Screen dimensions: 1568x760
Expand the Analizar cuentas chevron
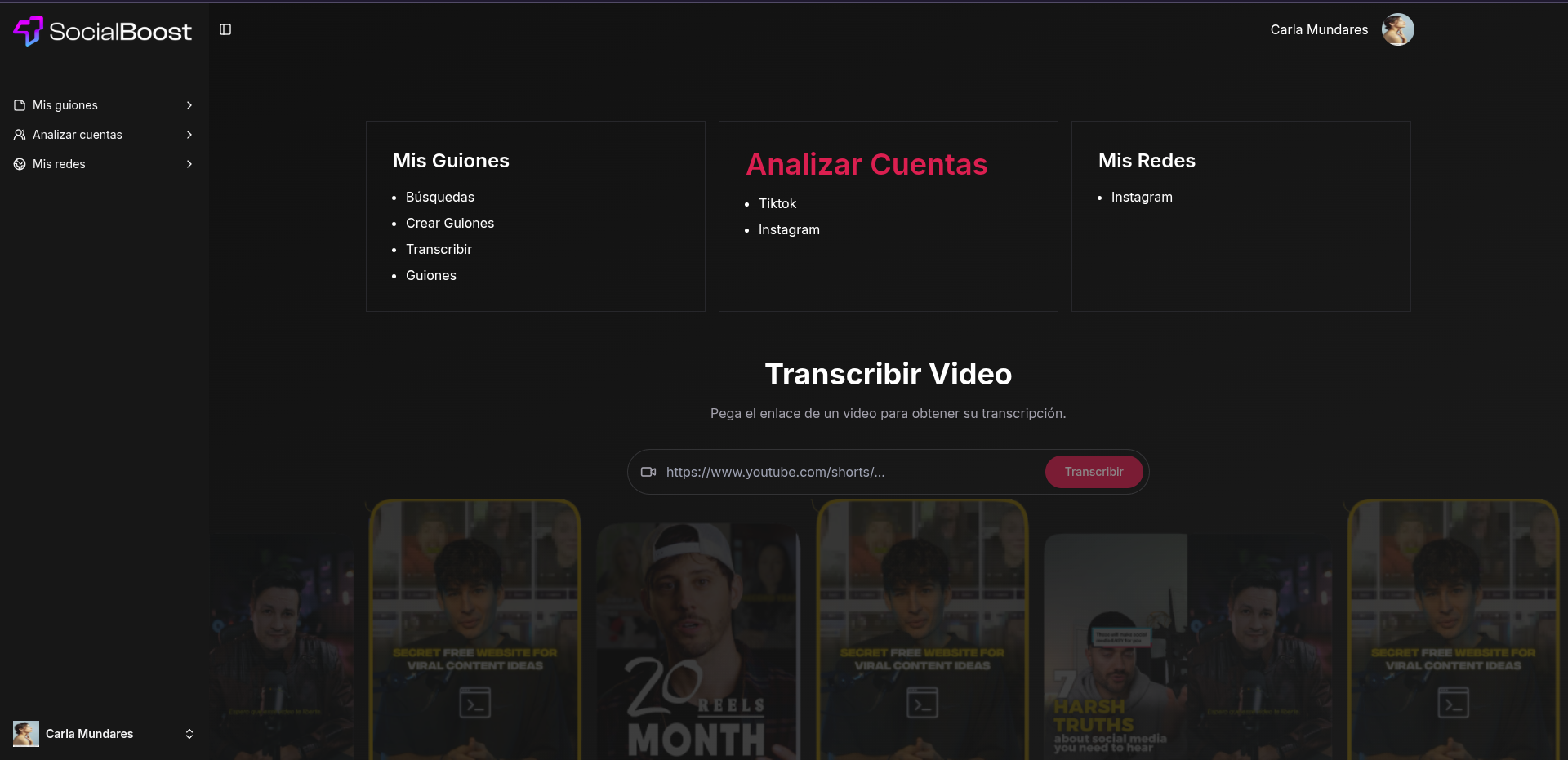point(189,135)
